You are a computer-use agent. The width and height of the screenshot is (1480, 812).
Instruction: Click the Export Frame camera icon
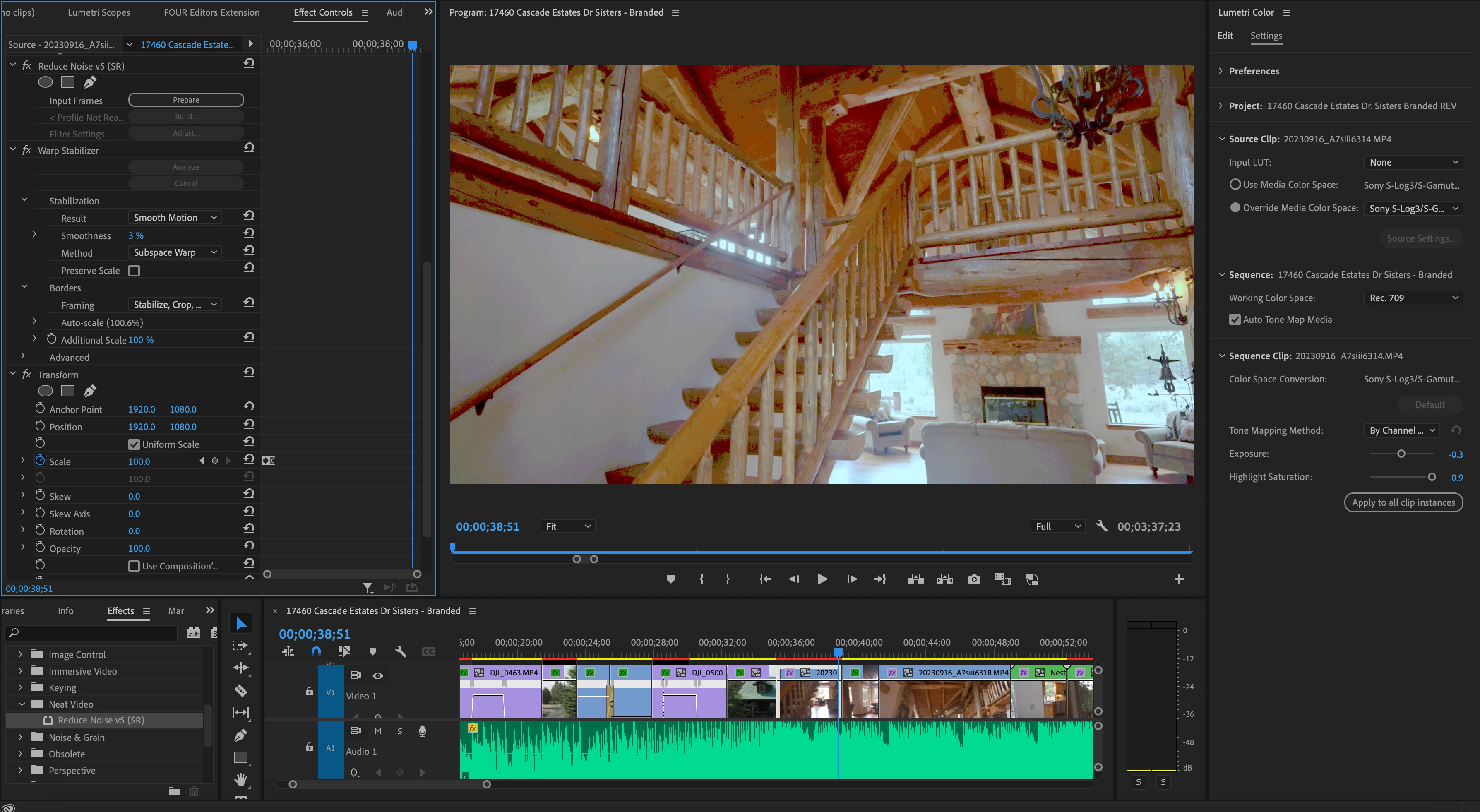tap(974, 579)
